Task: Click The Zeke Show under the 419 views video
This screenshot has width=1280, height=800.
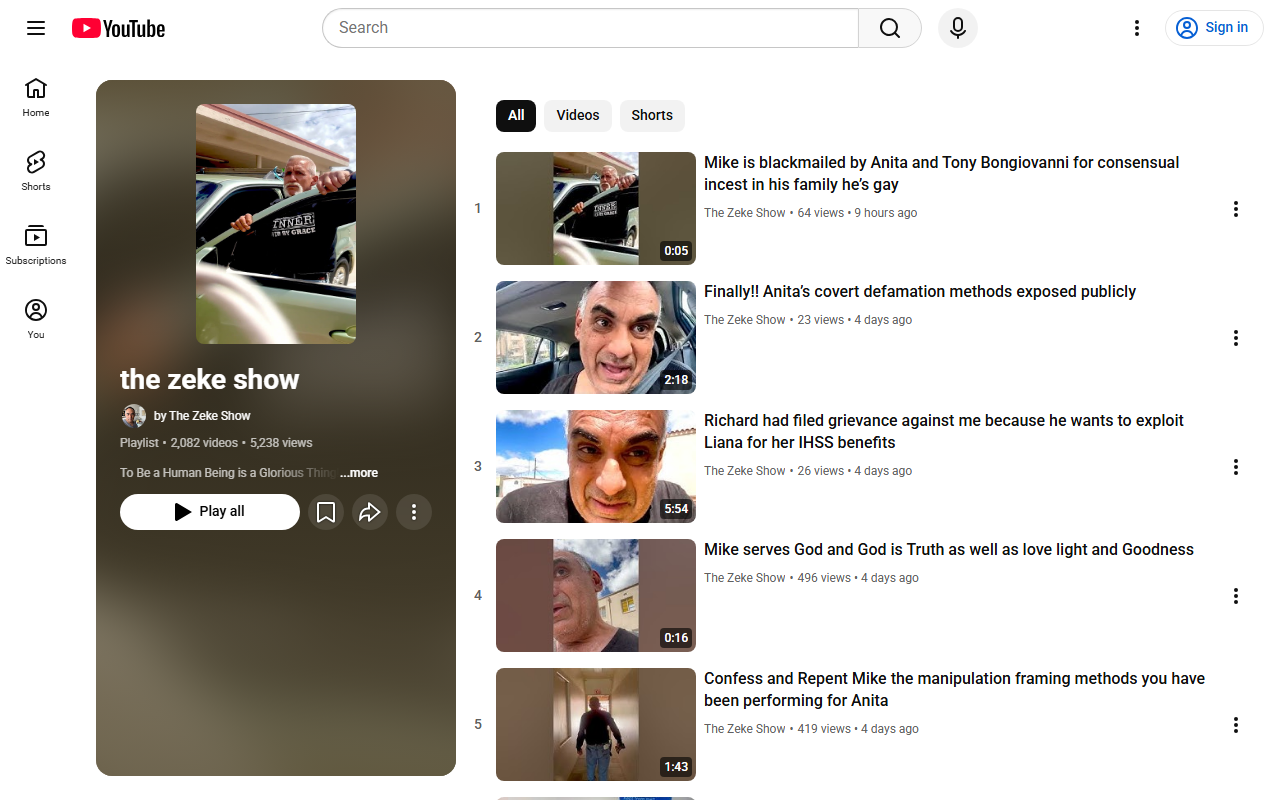Action: click(745, 729)
